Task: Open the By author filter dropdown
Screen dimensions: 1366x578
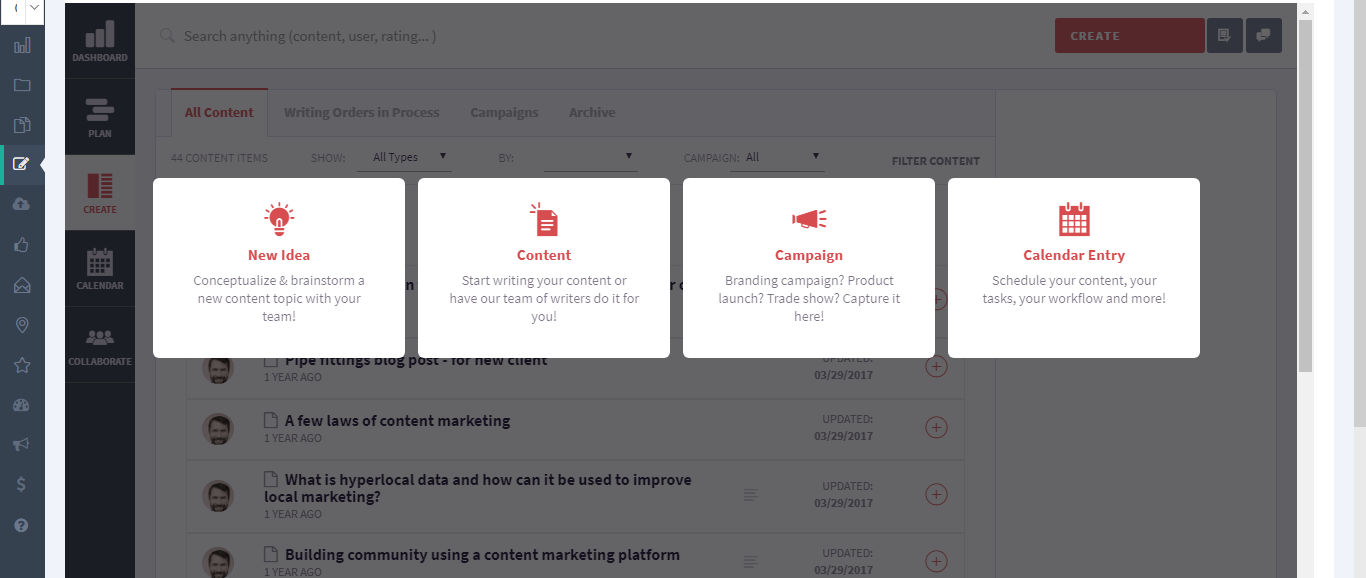Action: click(590, 157)
